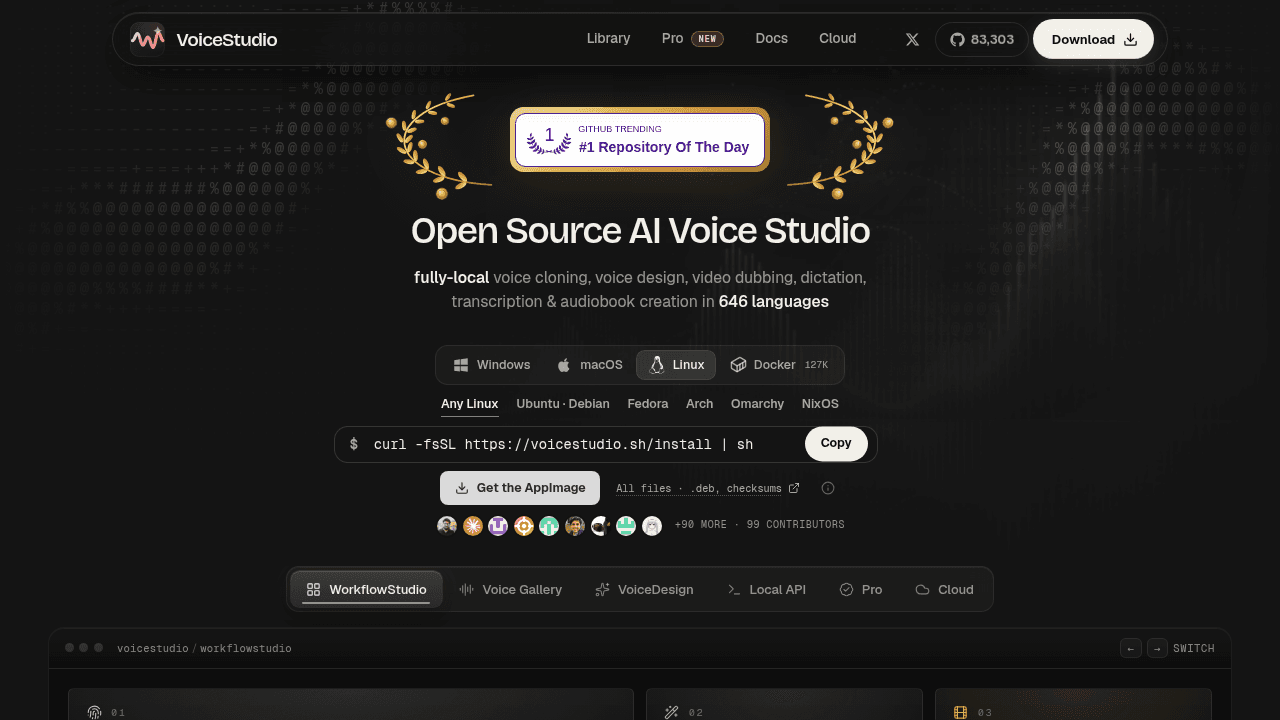Select the Windows platform tab
This screenshot has height=720, width=1280.
point(492,365)
